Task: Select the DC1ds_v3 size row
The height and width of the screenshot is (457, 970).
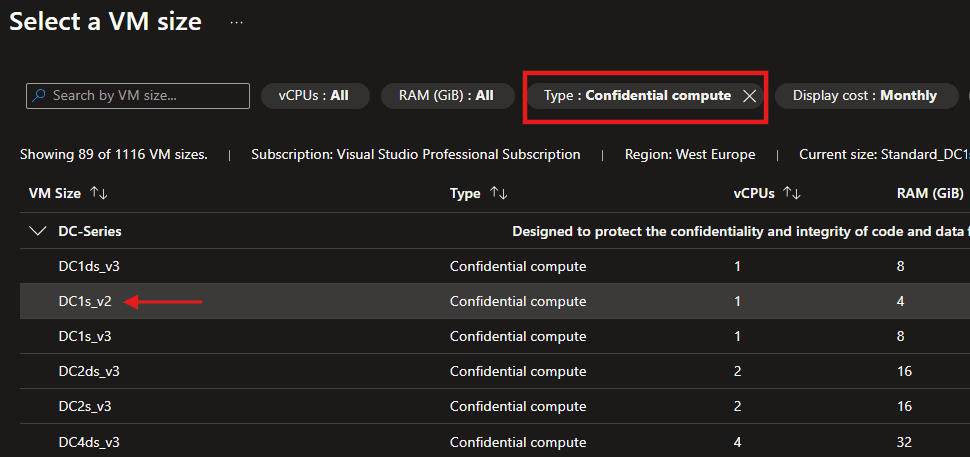Action: point(89,266)
